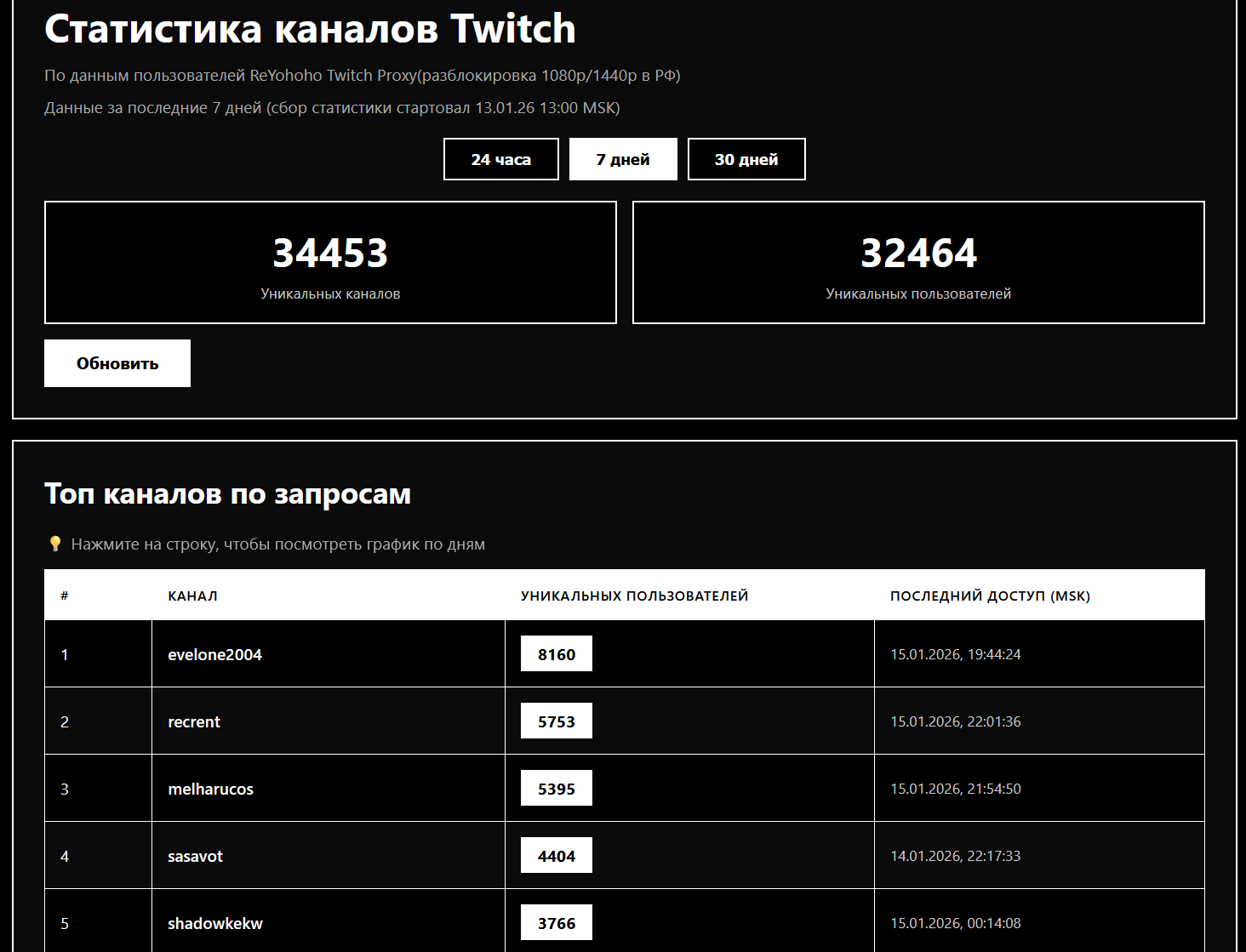Click the Обновить button
The image size is (1246, 952).
pyautogui.click(x=117, y=363)
